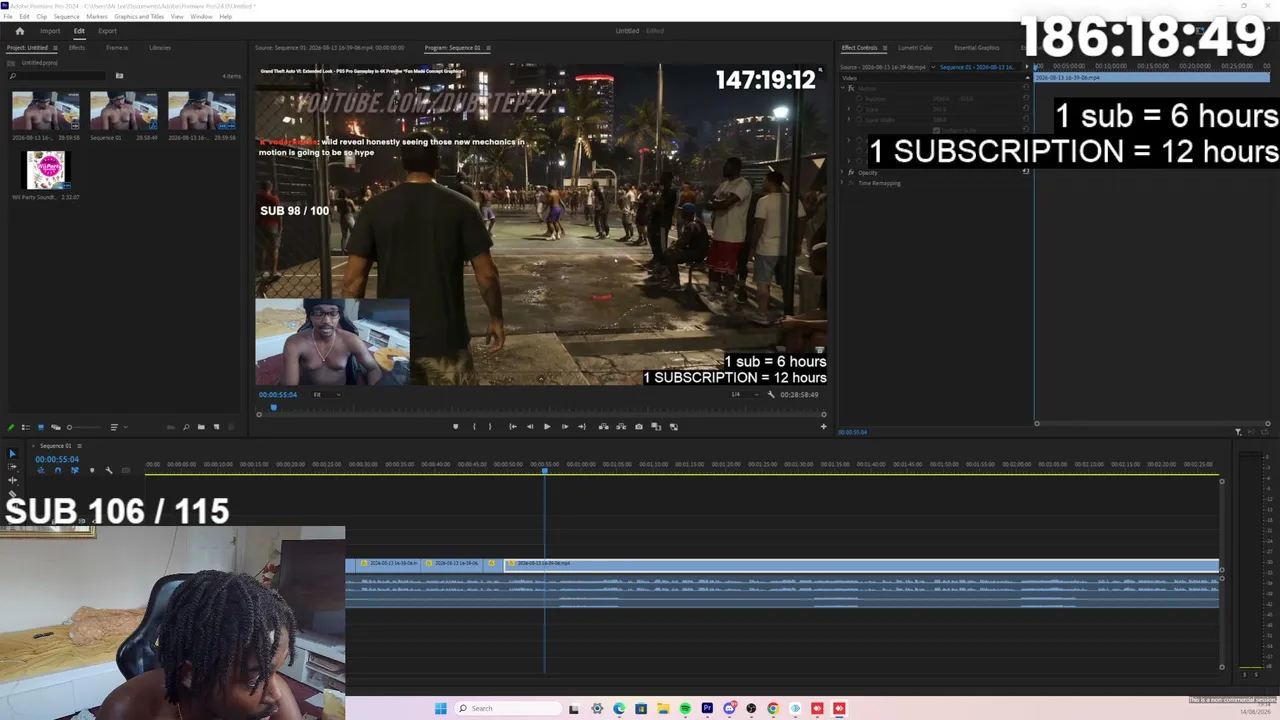Image resolution: width=1280 pixels, height=720 pixels.
Task: Expand the Opacity effect property
Action: (x=842, y=173)
